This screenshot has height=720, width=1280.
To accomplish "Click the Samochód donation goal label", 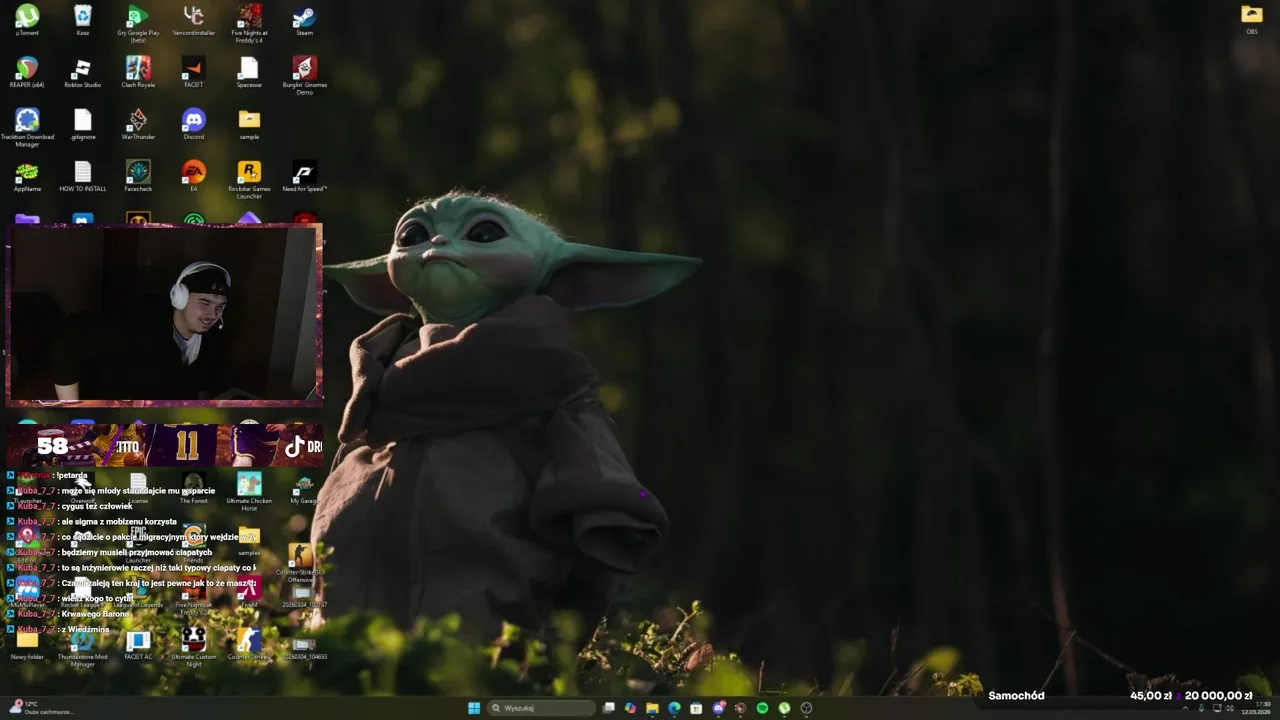I will 1016,696.
